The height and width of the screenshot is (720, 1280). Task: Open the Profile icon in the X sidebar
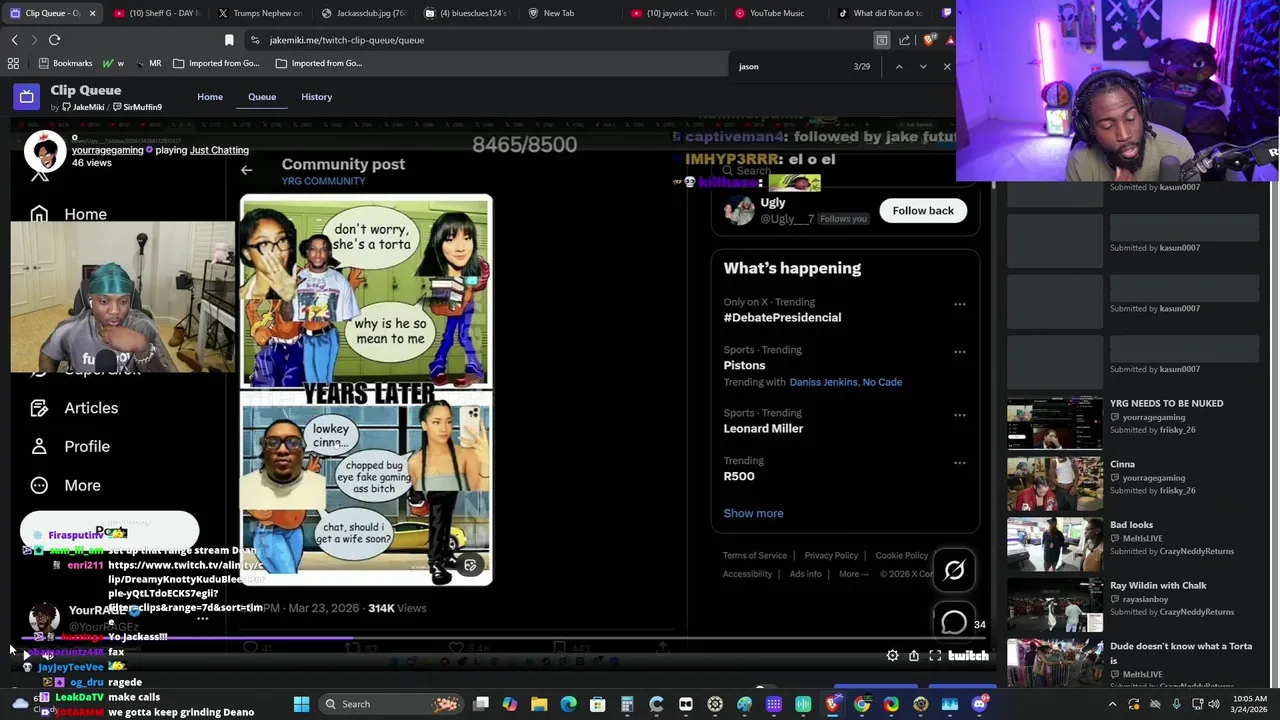click(39, 447)
